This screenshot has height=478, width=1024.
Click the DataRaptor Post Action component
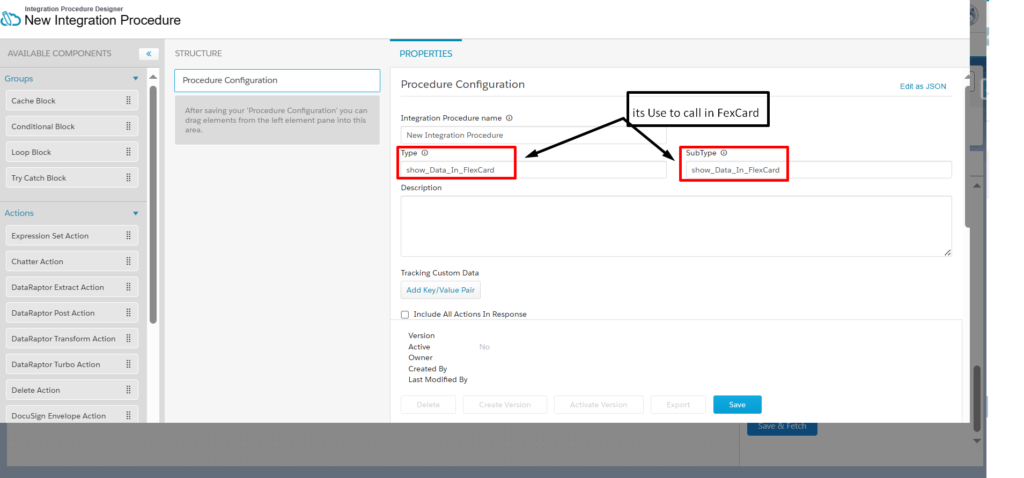pos(72,313)
